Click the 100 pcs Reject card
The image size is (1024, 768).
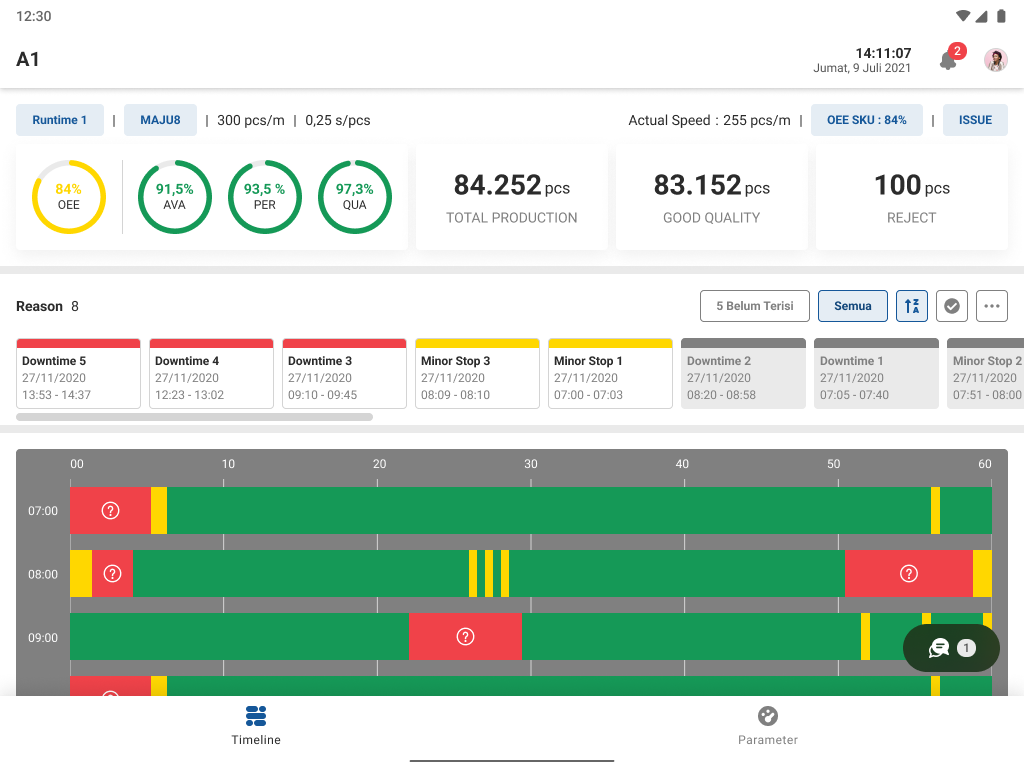coord(912,198)
